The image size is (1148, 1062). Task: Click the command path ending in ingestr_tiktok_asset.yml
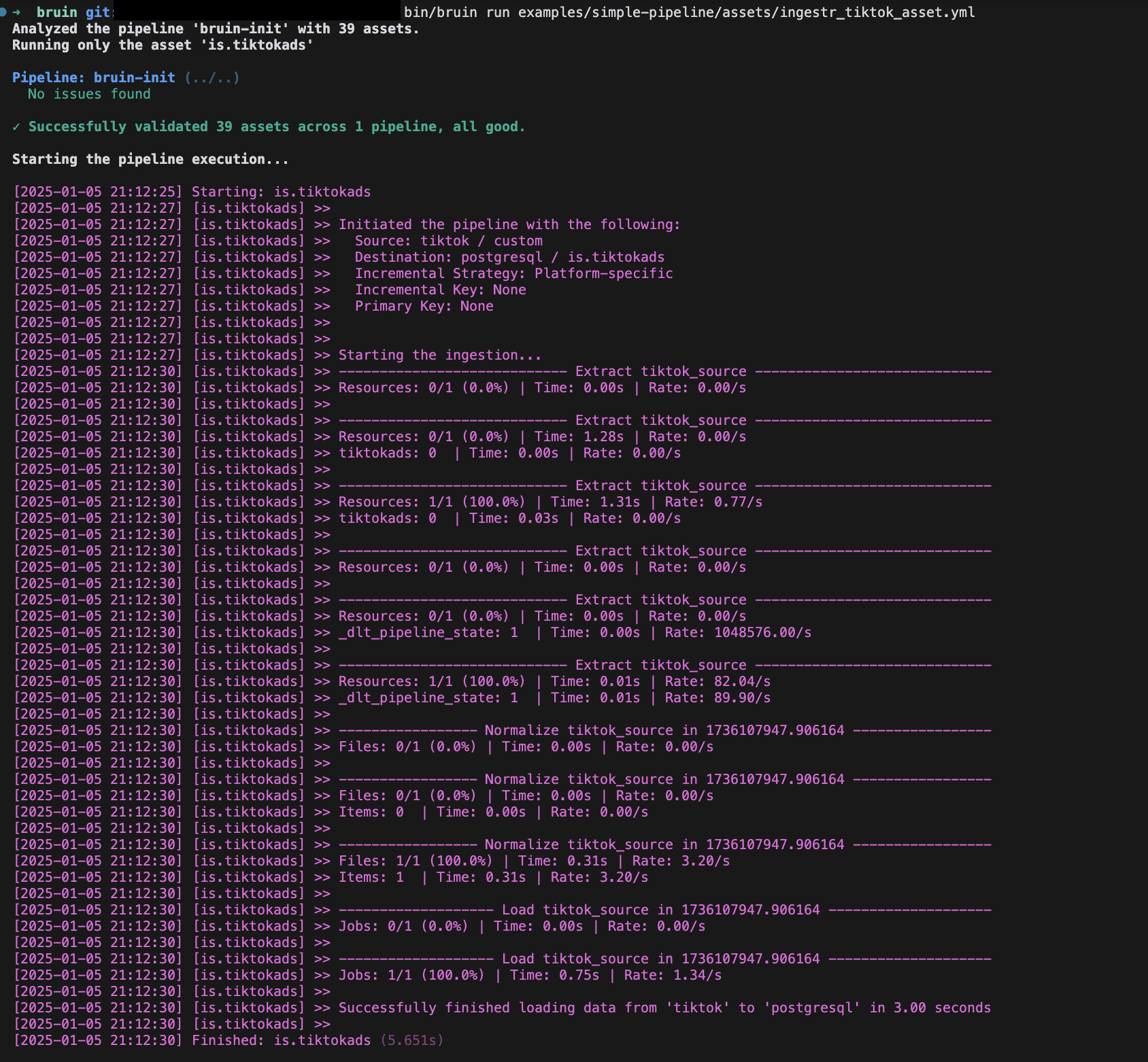[747, 12]
